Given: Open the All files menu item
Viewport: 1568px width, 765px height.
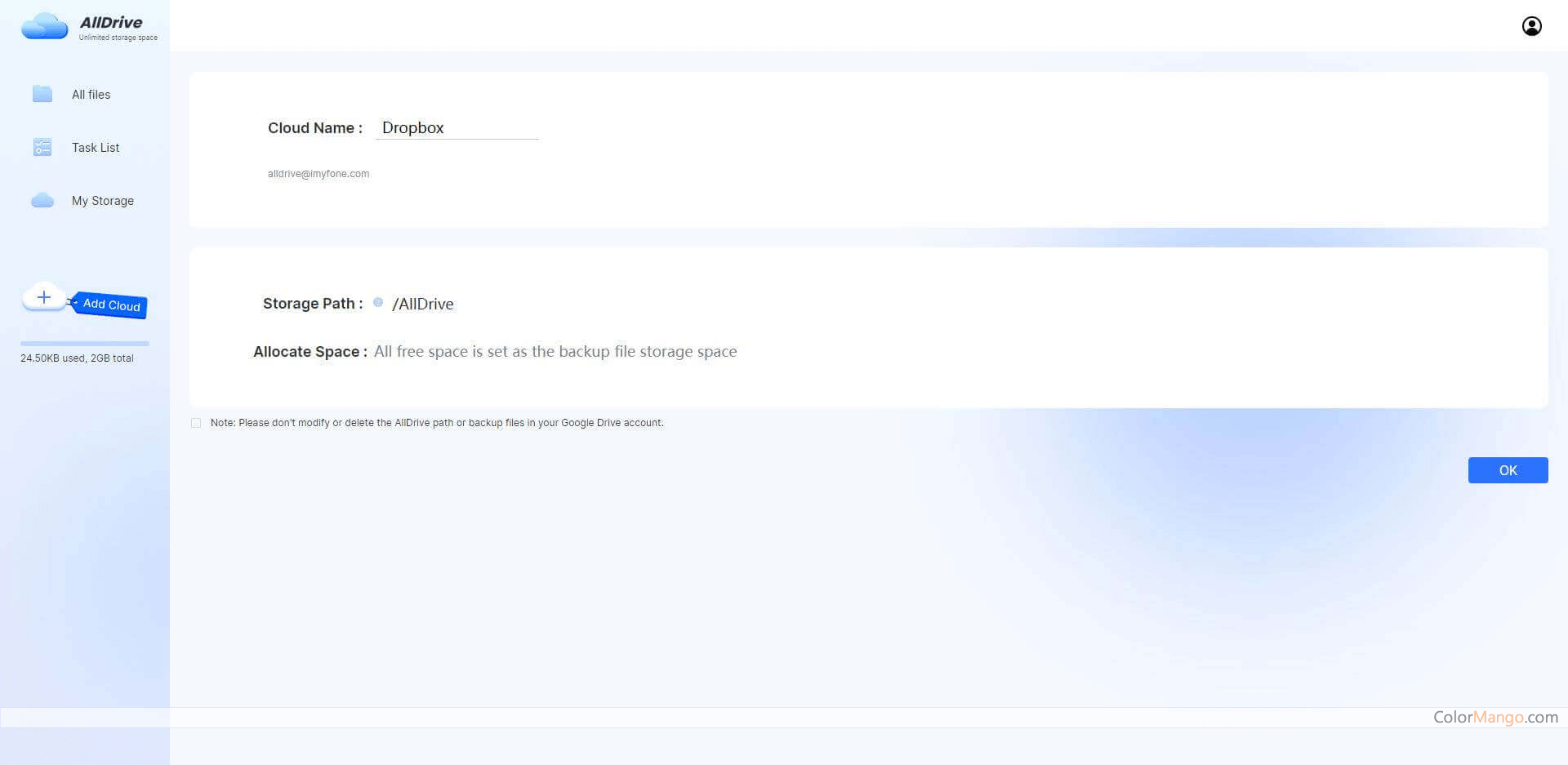Looking at the screenshot, I should click(x=91, y=95).
